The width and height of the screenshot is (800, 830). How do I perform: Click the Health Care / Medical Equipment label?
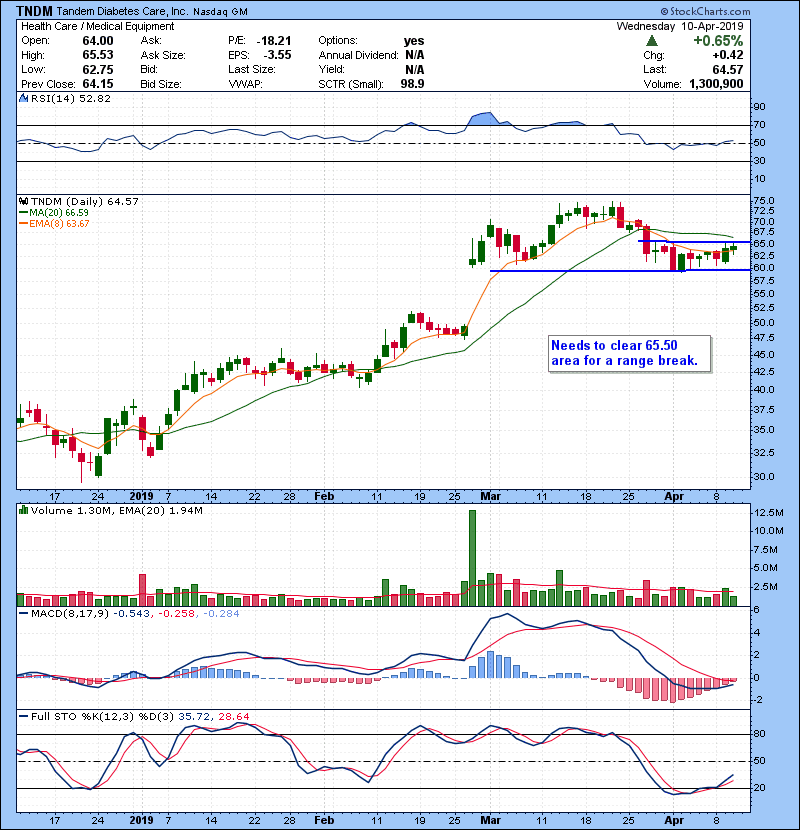97,26
